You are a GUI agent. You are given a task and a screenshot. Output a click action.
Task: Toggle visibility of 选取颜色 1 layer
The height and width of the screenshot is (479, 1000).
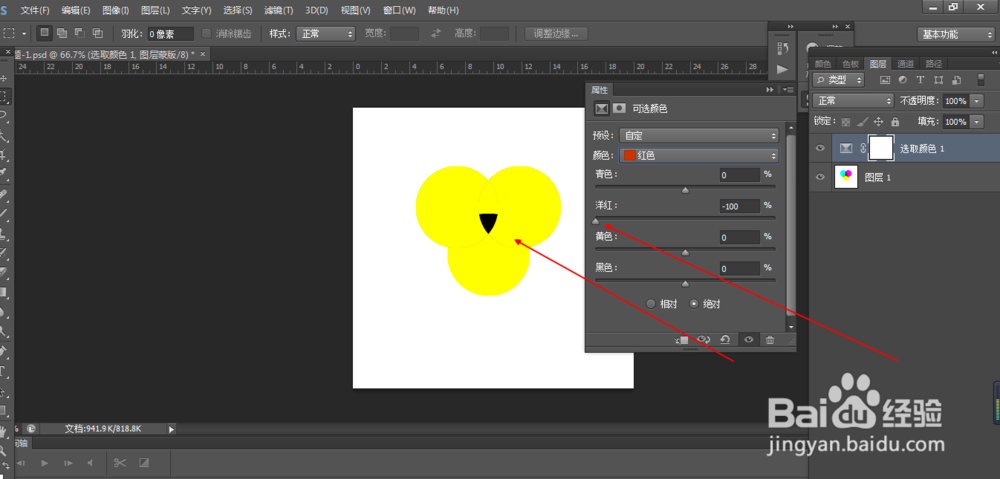(x=820, y=148)
